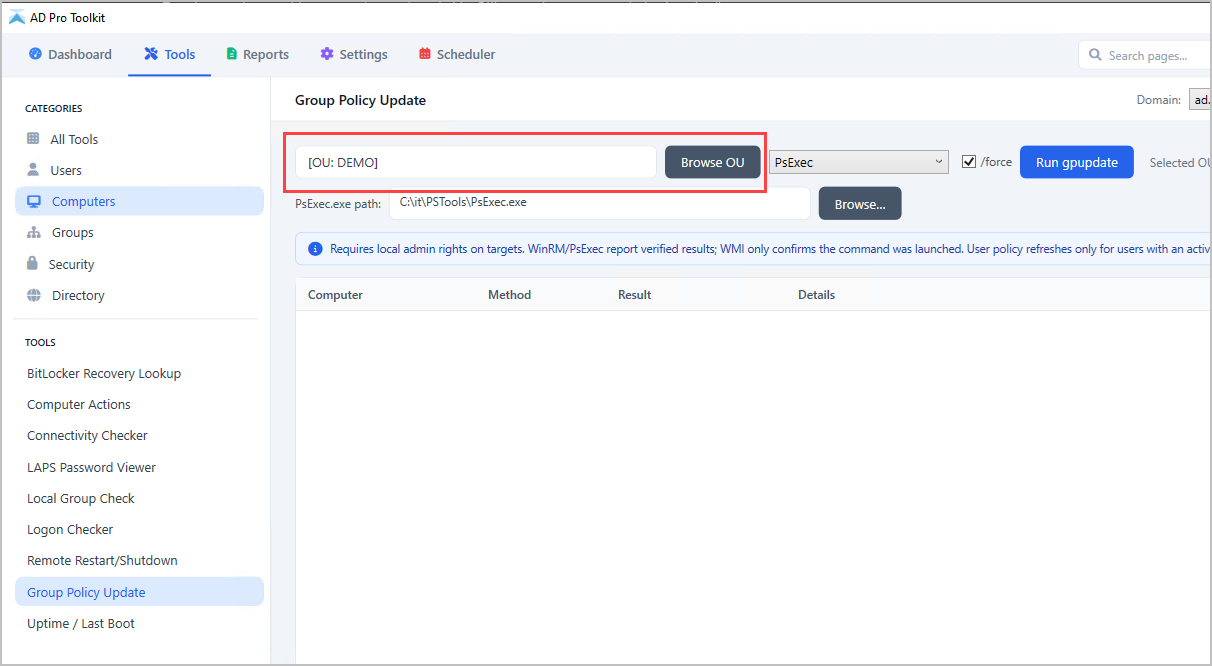Viewport: 1212px width, 666px height.
Task: Go to the Settings tab
Action: [354, 54]
